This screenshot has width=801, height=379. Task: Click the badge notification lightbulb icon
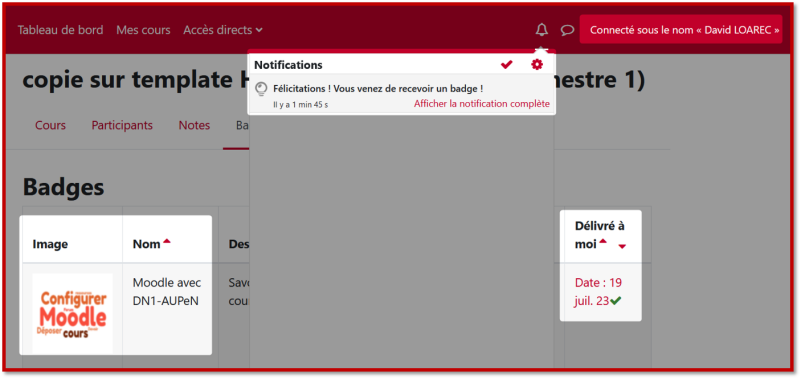(x=261, y=89)
